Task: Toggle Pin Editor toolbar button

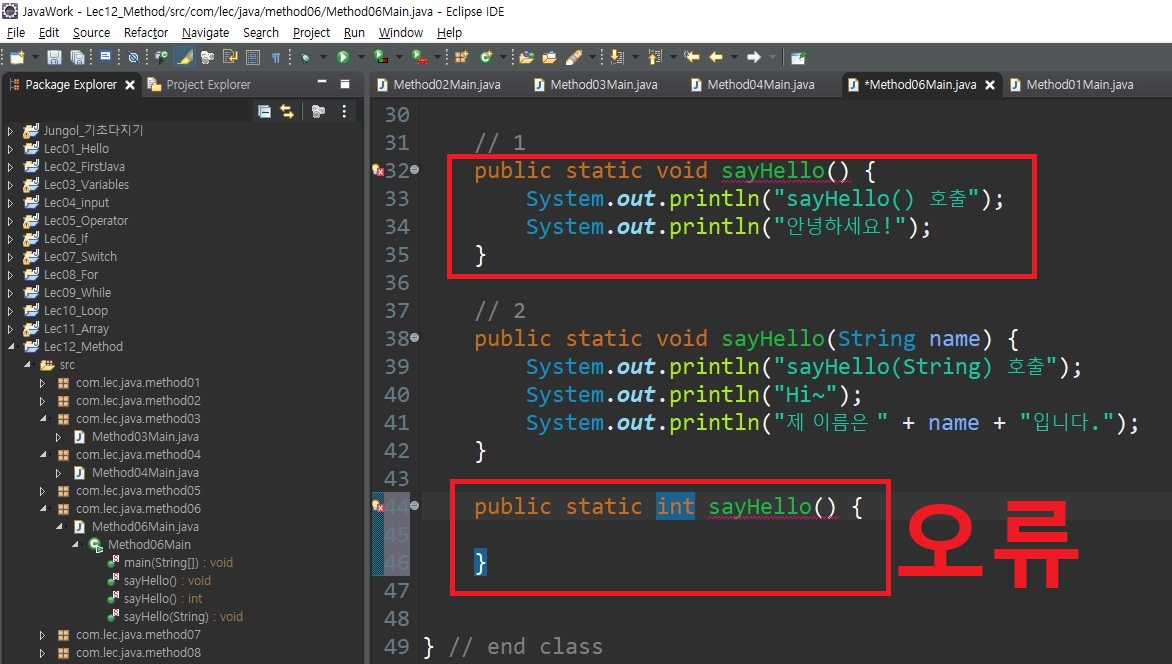Action: pyautogui.click(x=798, y=58)
